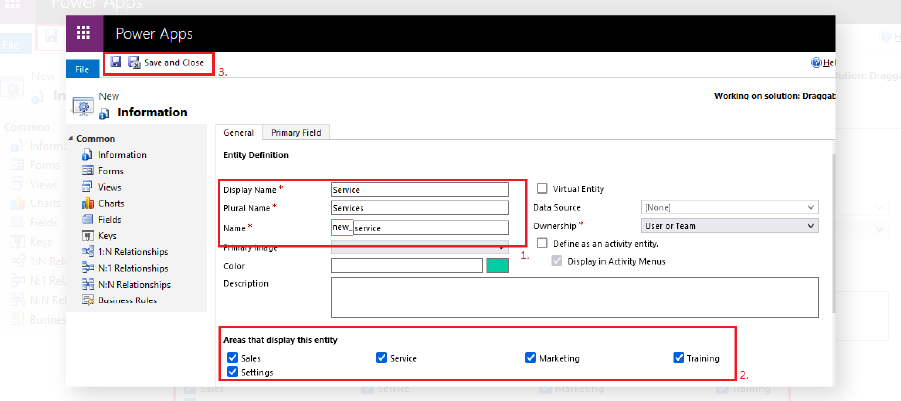
Task: Click the green color swatch
Action: [498, 265]
